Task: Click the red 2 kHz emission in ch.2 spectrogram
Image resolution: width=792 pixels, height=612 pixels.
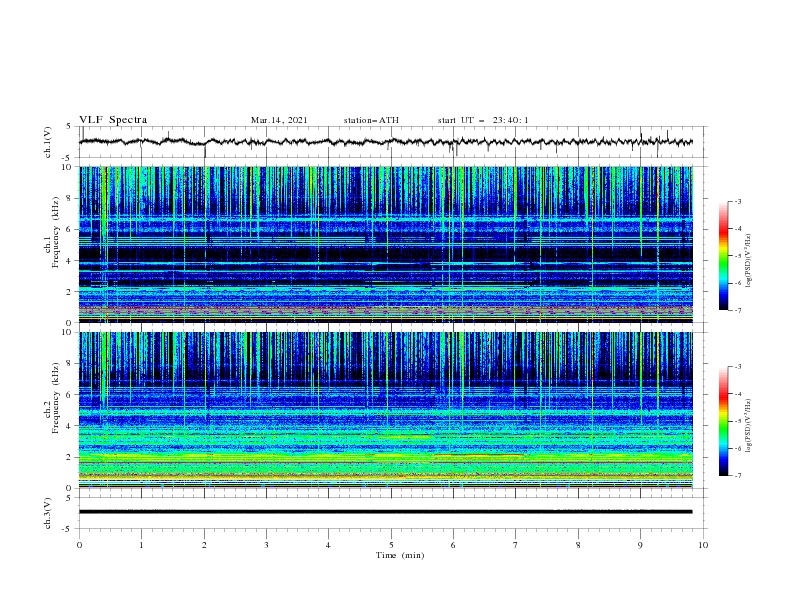Action: click(479, 455)
